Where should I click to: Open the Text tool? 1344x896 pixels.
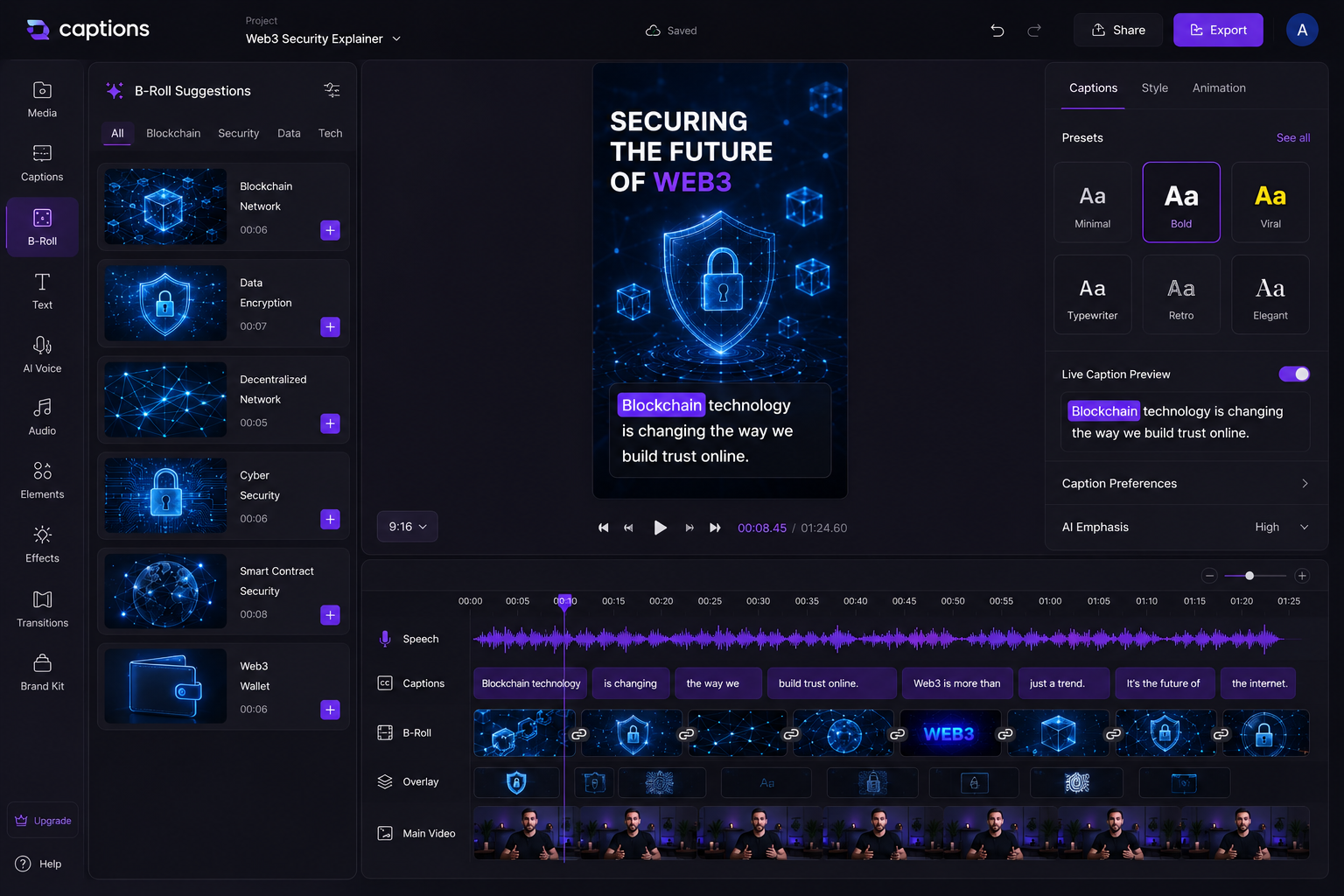pyautogui.click(x=42, y=291)
